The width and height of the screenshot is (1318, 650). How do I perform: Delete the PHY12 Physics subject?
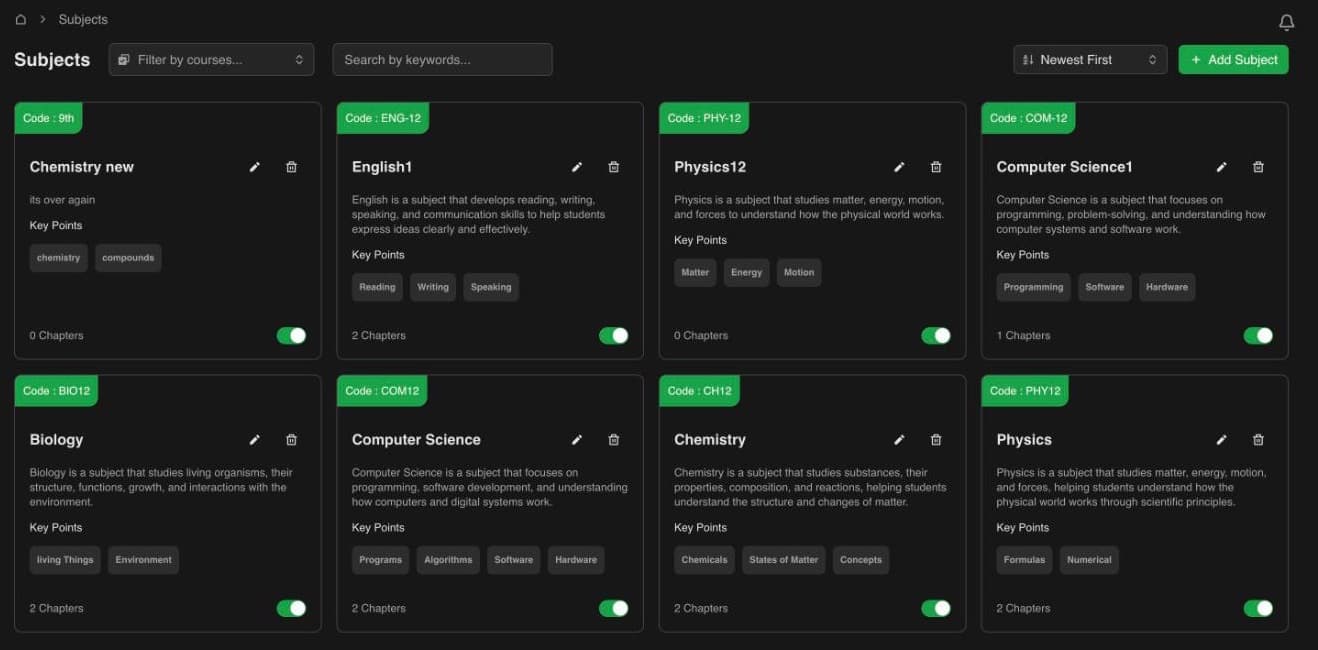point(1258,439)
